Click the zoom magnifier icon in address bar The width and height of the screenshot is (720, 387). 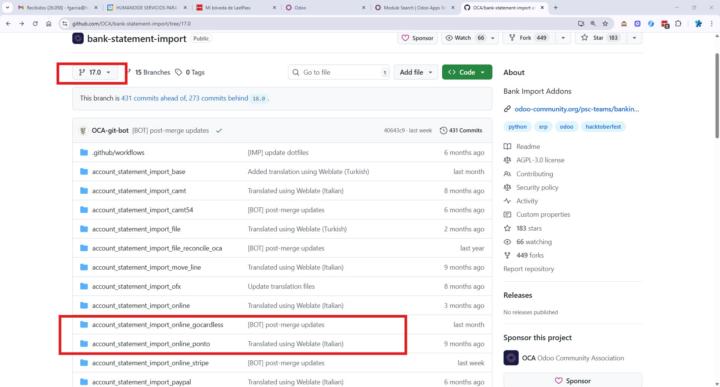pyautogui.click(x=593, y=23)
